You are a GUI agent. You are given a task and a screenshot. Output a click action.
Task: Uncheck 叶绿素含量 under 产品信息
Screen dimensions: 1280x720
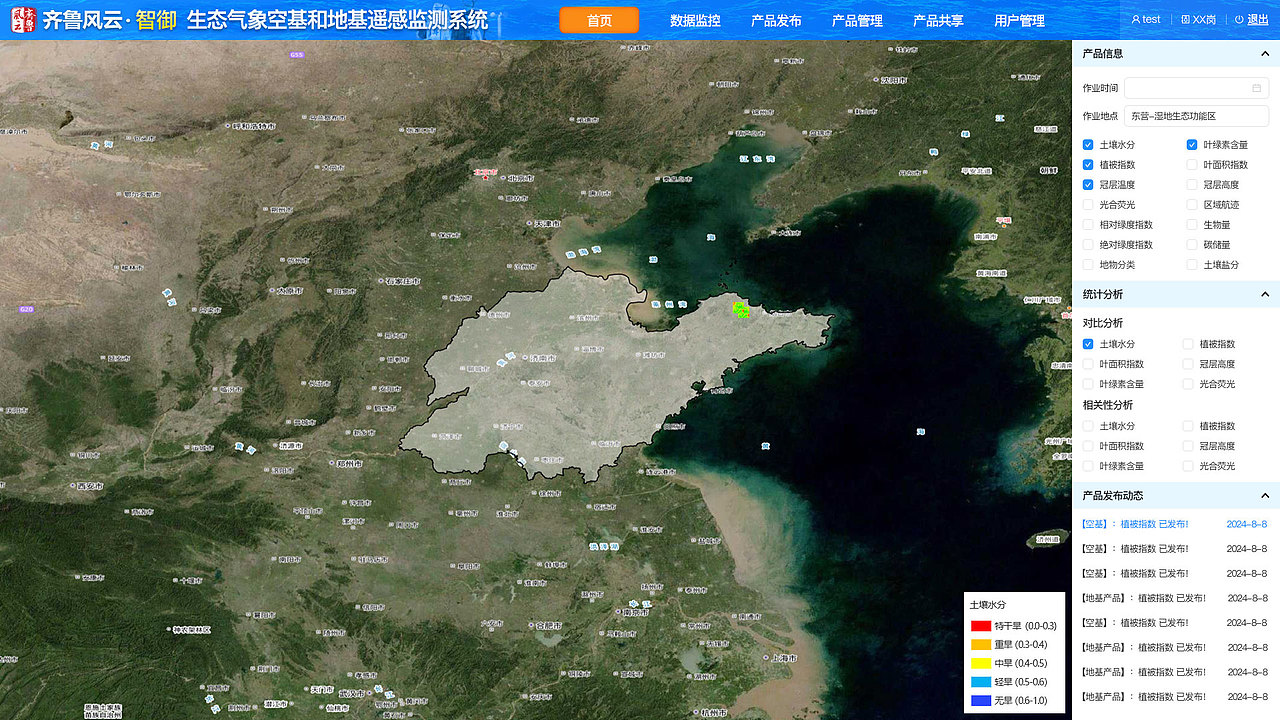[1192, 145]
